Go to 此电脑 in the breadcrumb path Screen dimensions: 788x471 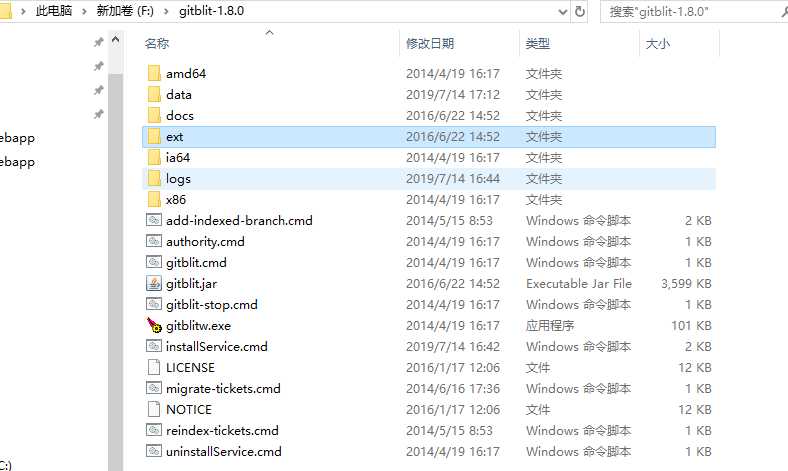(x=54, y=11)
